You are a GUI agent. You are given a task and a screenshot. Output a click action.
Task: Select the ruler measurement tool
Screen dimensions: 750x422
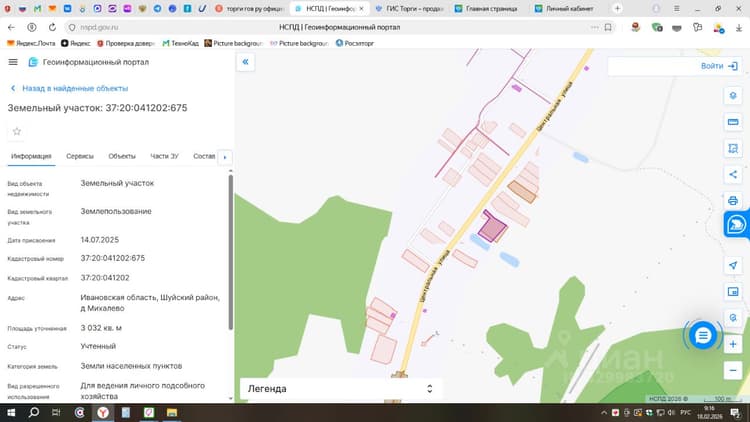tap(733, 122)
